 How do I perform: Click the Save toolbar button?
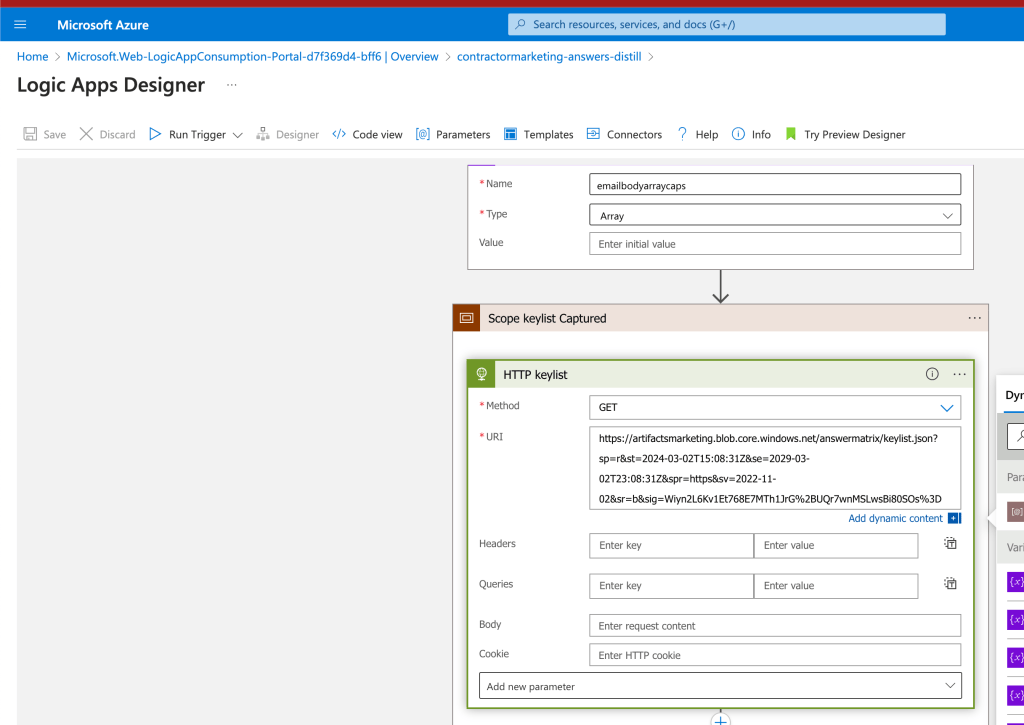tap(44, 135)
